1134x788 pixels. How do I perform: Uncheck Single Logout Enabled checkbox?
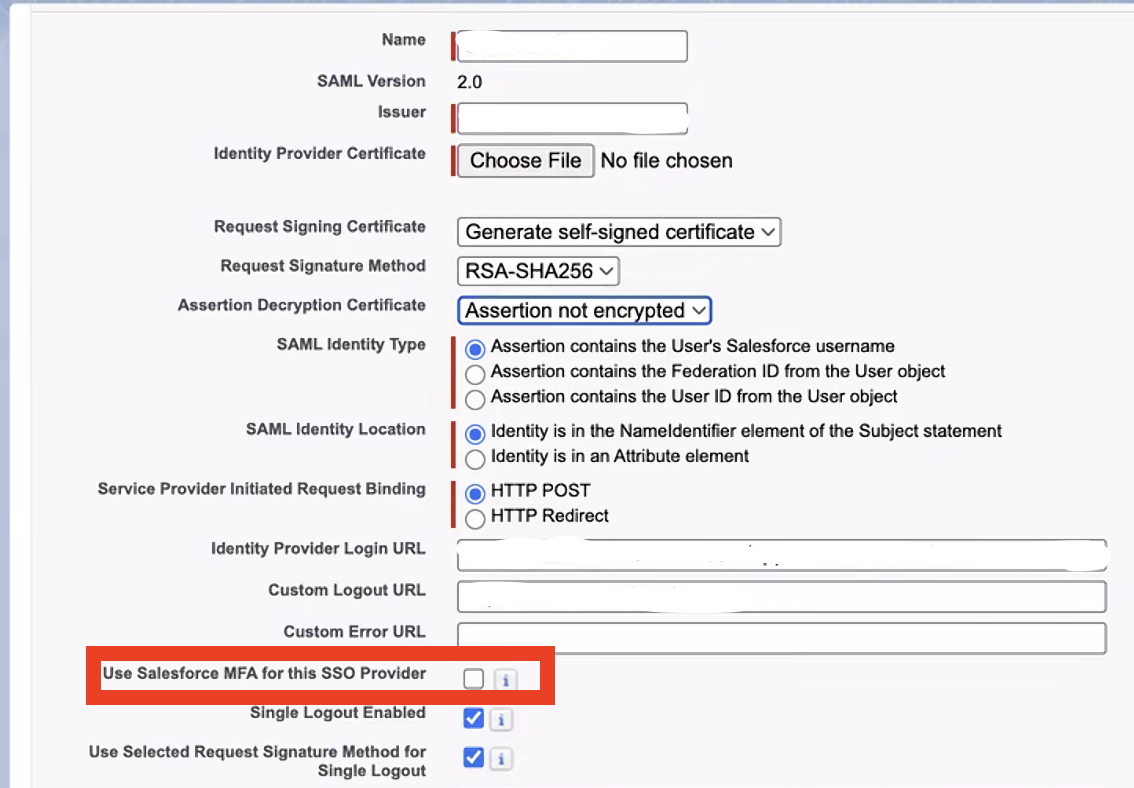pyautogui.click(x=474, y=719)
